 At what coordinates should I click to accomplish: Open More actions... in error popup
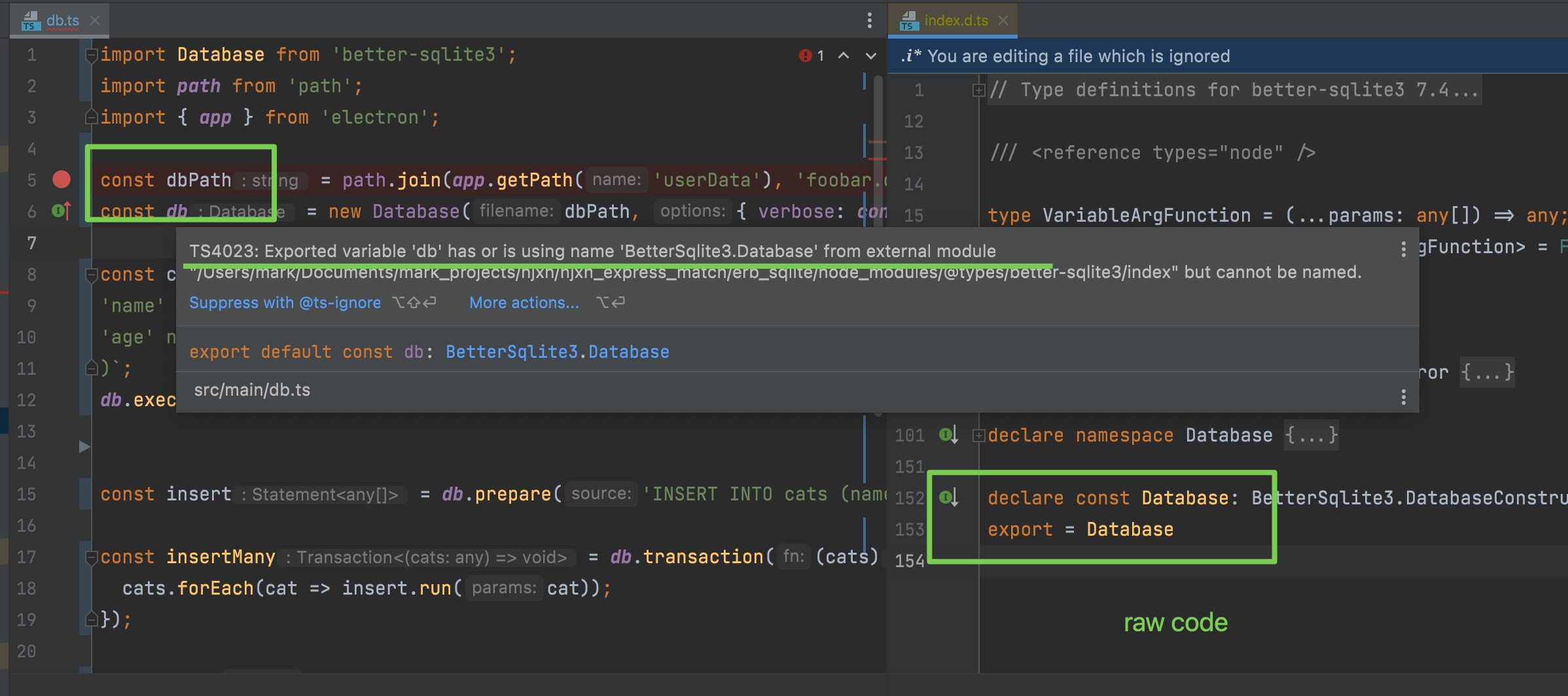click(x=524, y=303)
